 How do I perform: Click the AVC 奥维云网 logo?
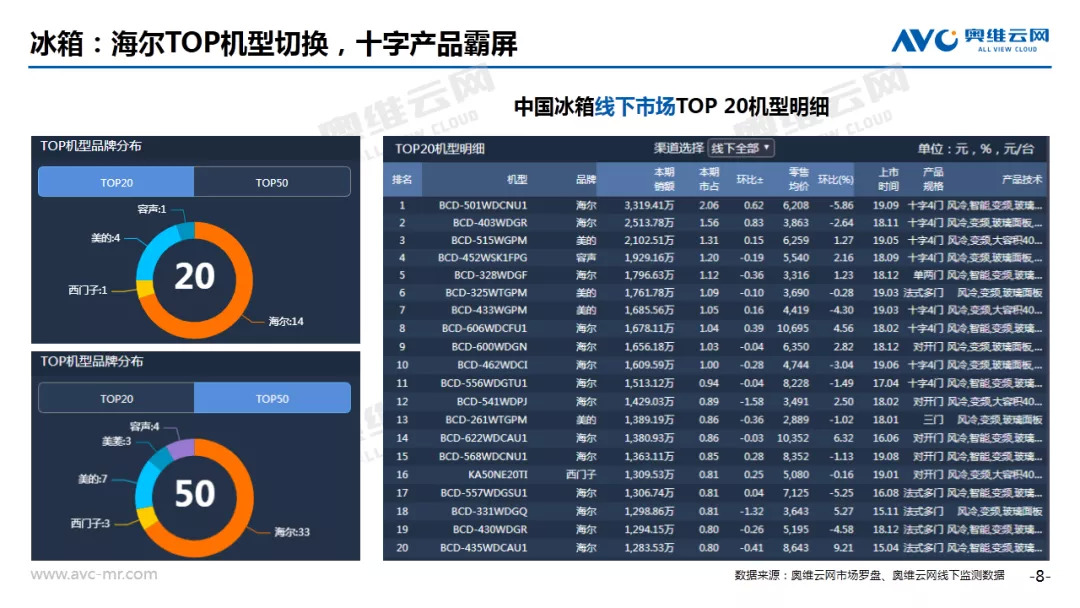click(970, 40)
